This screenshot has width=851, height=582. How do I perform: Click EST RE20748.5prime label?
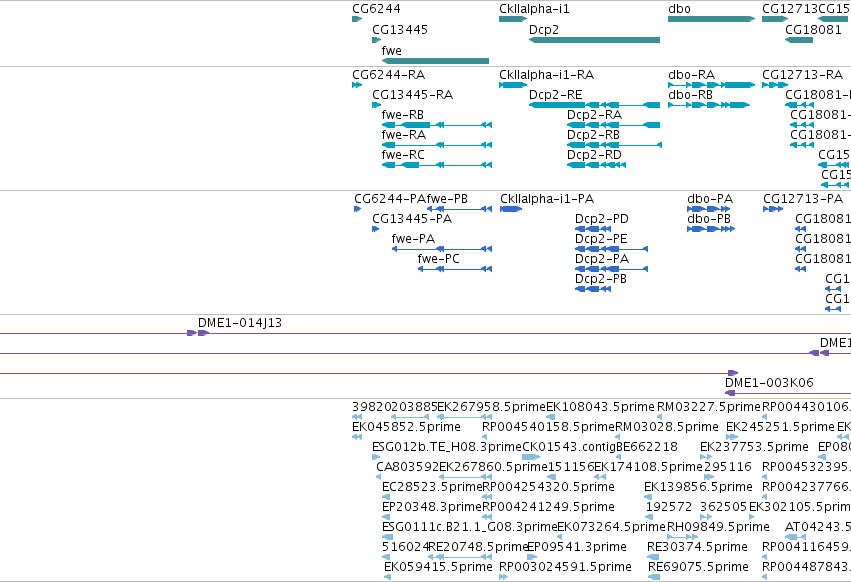click(479, 548)
